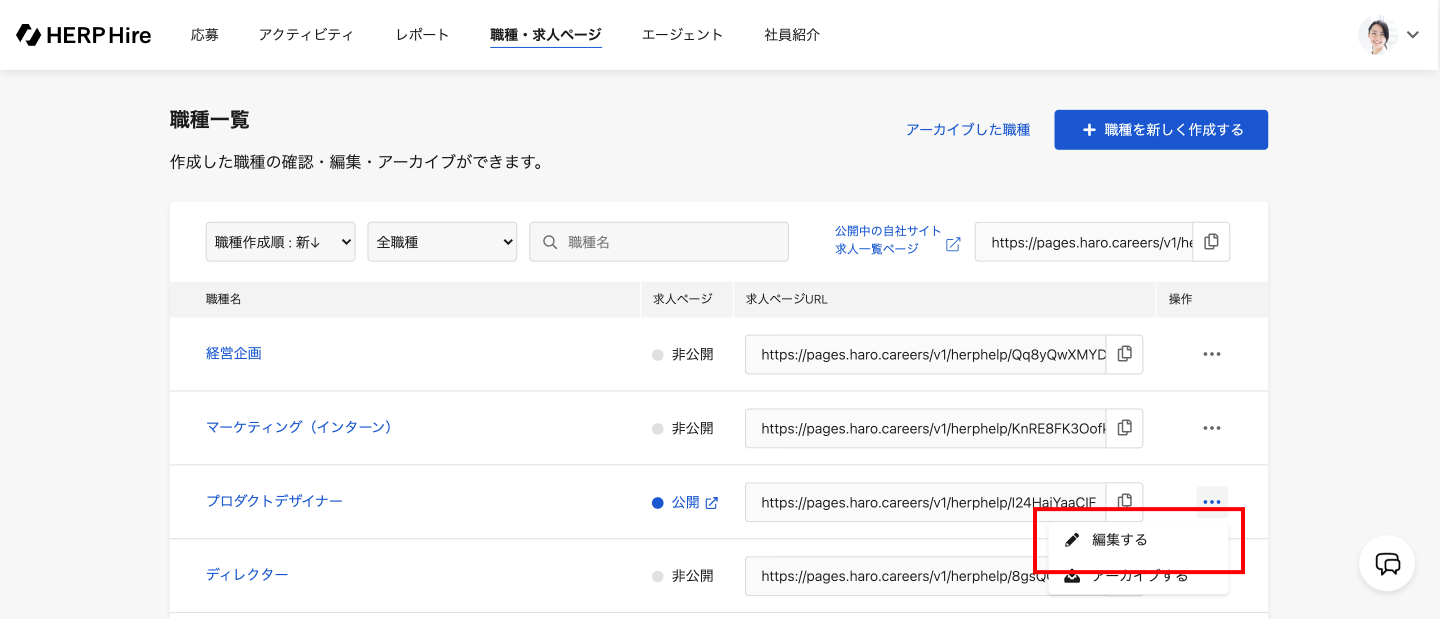Click 職種を新しく作成する button

(1160, 130)
